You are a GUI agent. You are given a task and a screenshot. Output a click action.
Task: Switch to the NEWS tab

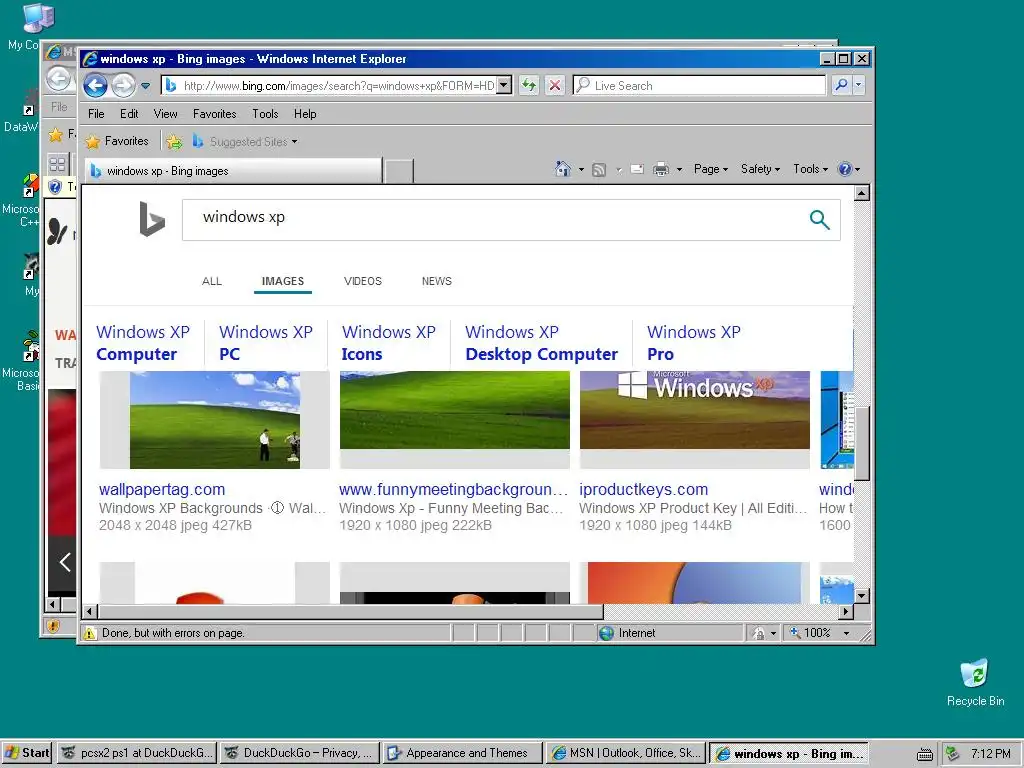tap(436, 281)
